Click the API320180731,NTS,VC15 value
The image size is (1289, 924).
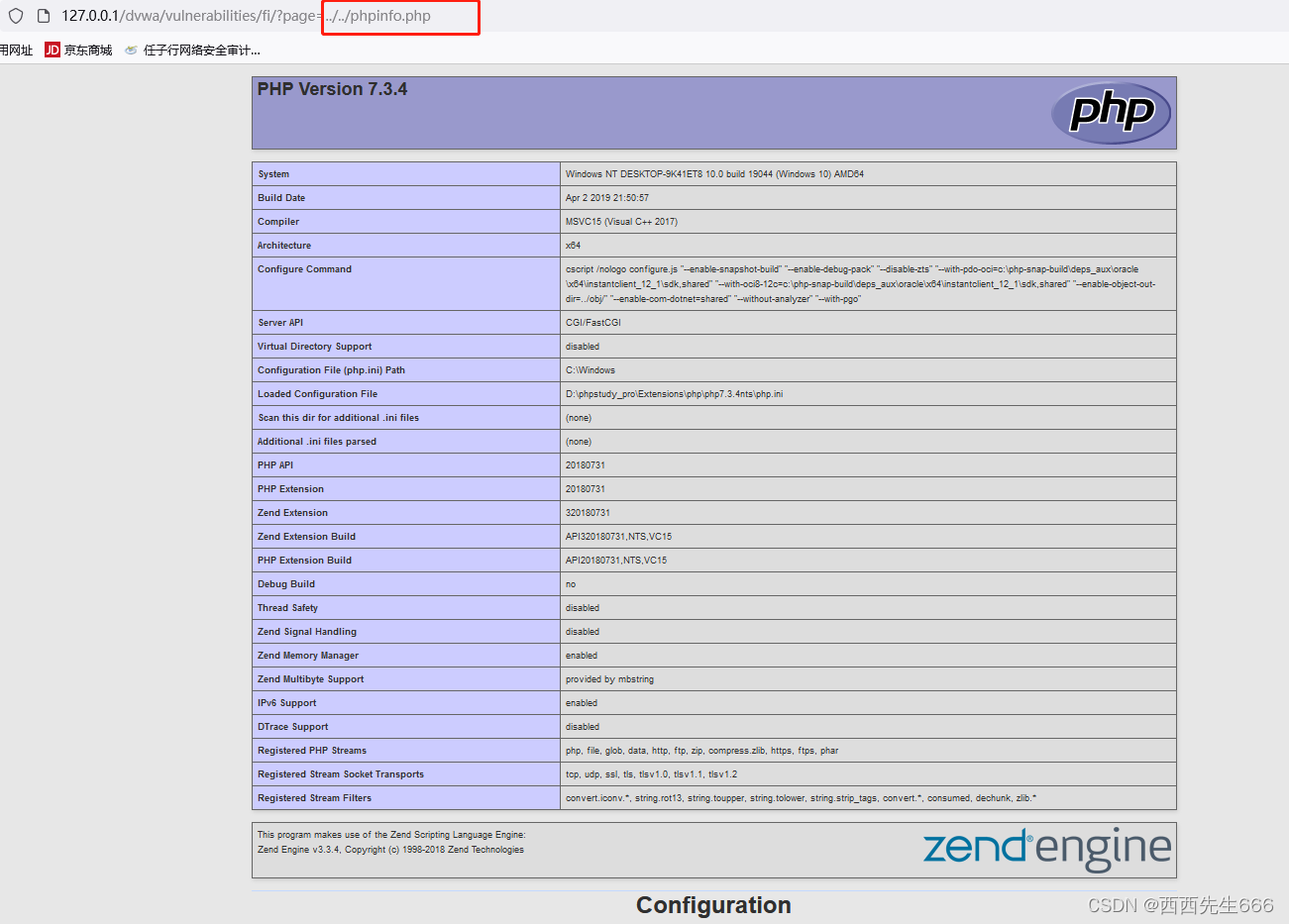pos(618,537)
